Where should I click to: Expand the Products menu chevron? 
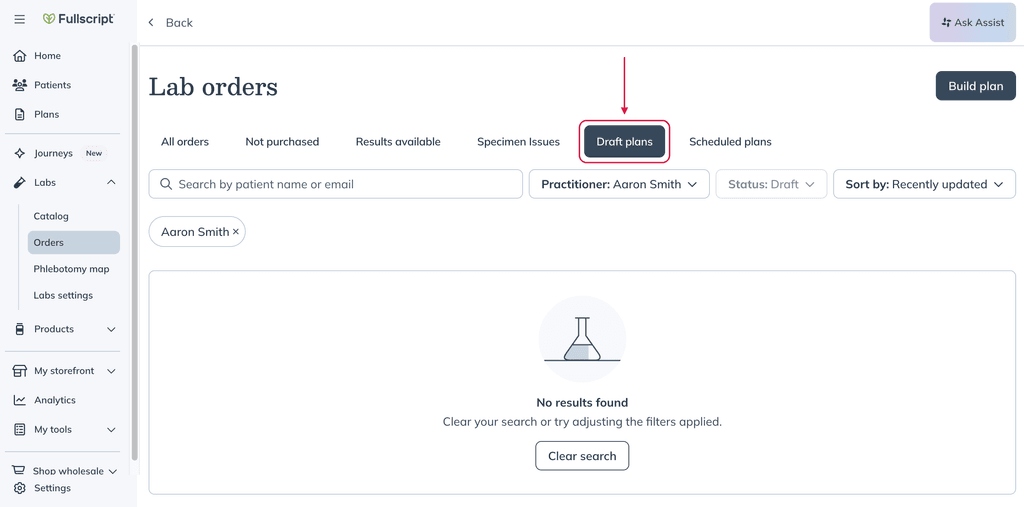(111, 329)
